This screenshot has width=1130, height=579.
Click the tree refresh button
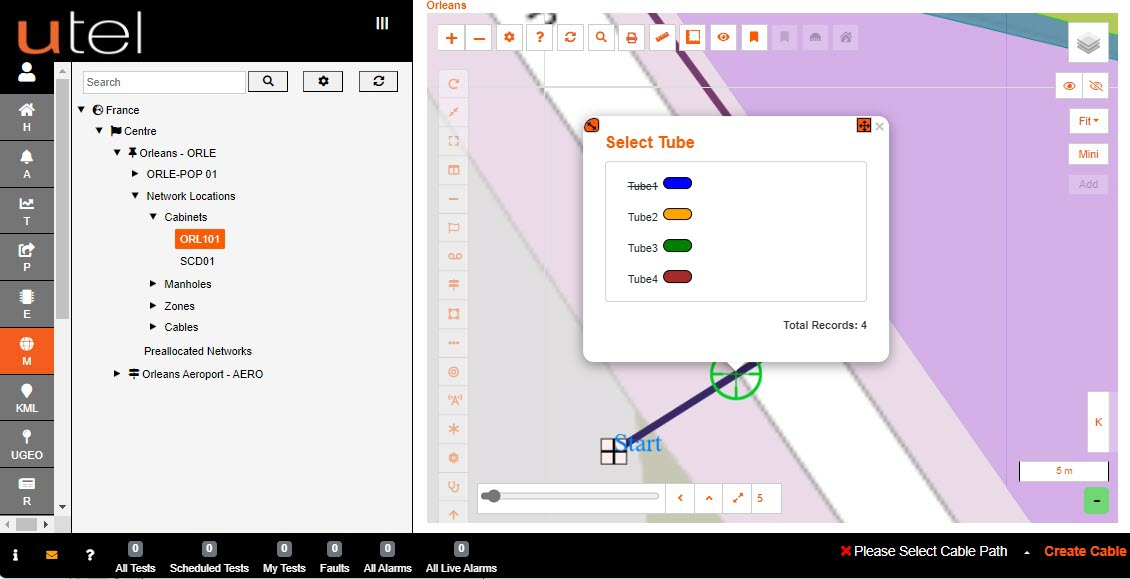[378, 81]
